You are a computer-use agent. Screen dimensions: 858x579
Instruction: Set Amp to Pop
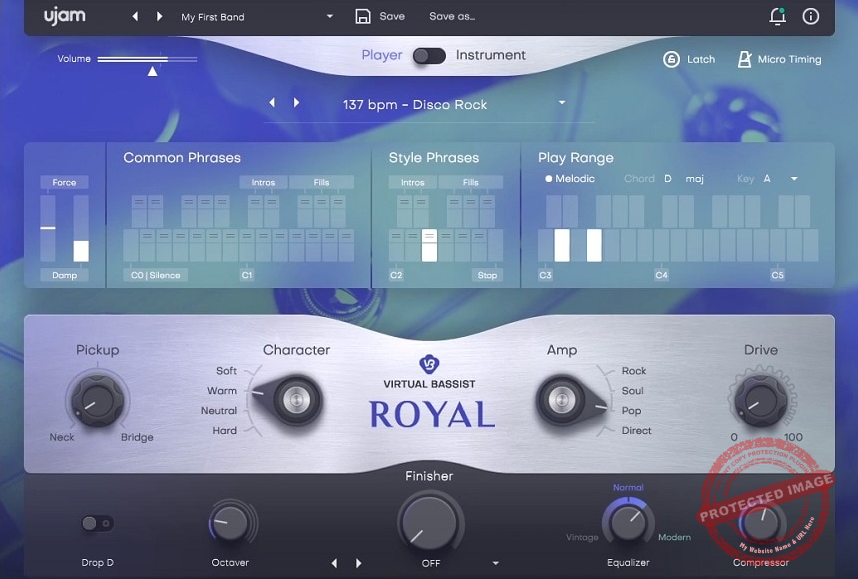tap(631, 410)
